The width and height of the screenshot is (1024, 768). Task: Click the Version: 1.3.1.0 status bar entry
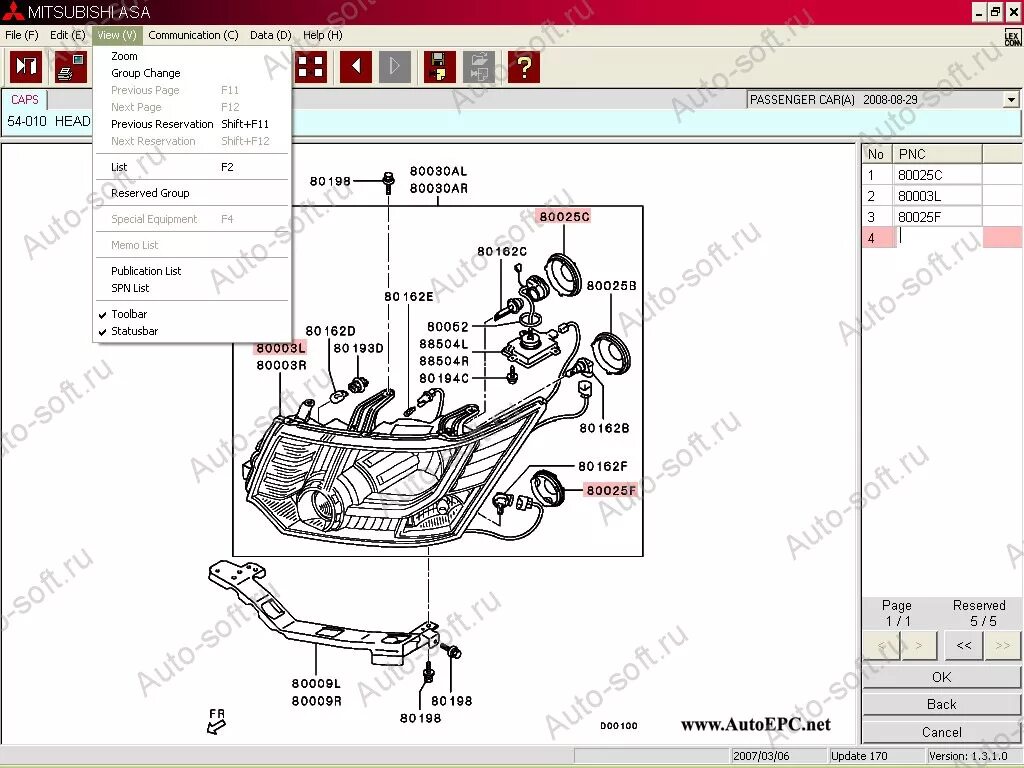[968, 756]
